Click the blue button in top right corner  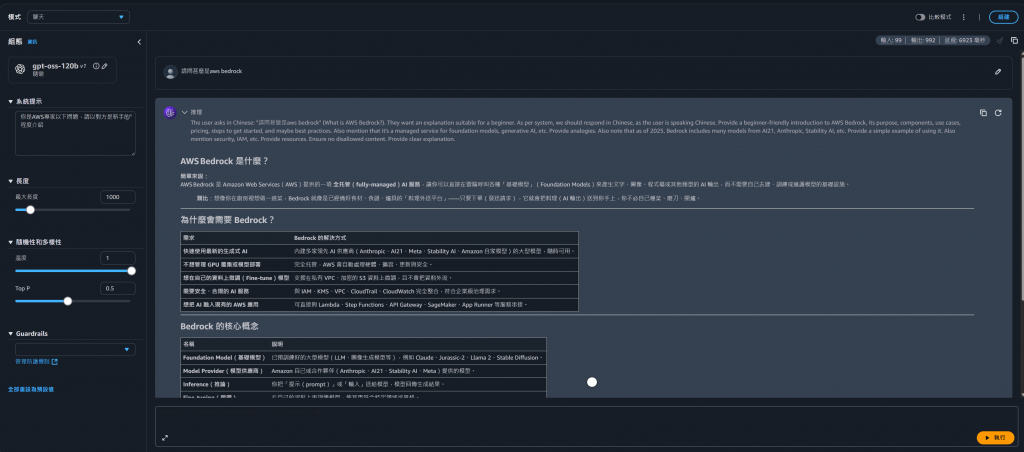pos(1003,18)
